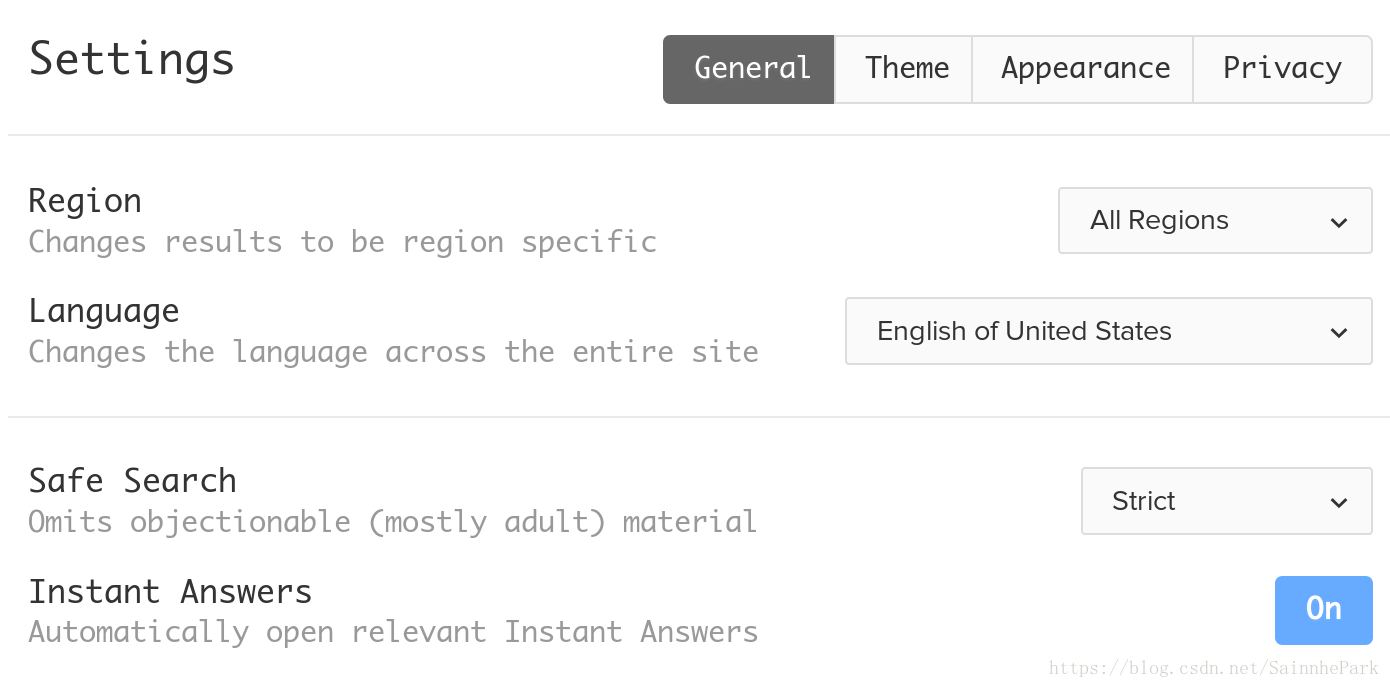This screenshot has width=1390, height=688.
Task: Click the "Changes results to be region specific" description
Action: pos(342,242)
